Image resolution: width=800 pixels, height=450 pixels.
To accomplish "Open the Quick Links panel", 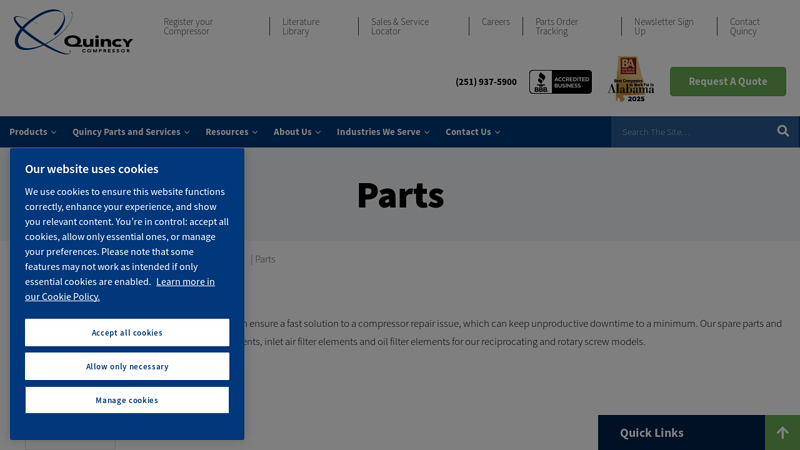I will (681, 433).
